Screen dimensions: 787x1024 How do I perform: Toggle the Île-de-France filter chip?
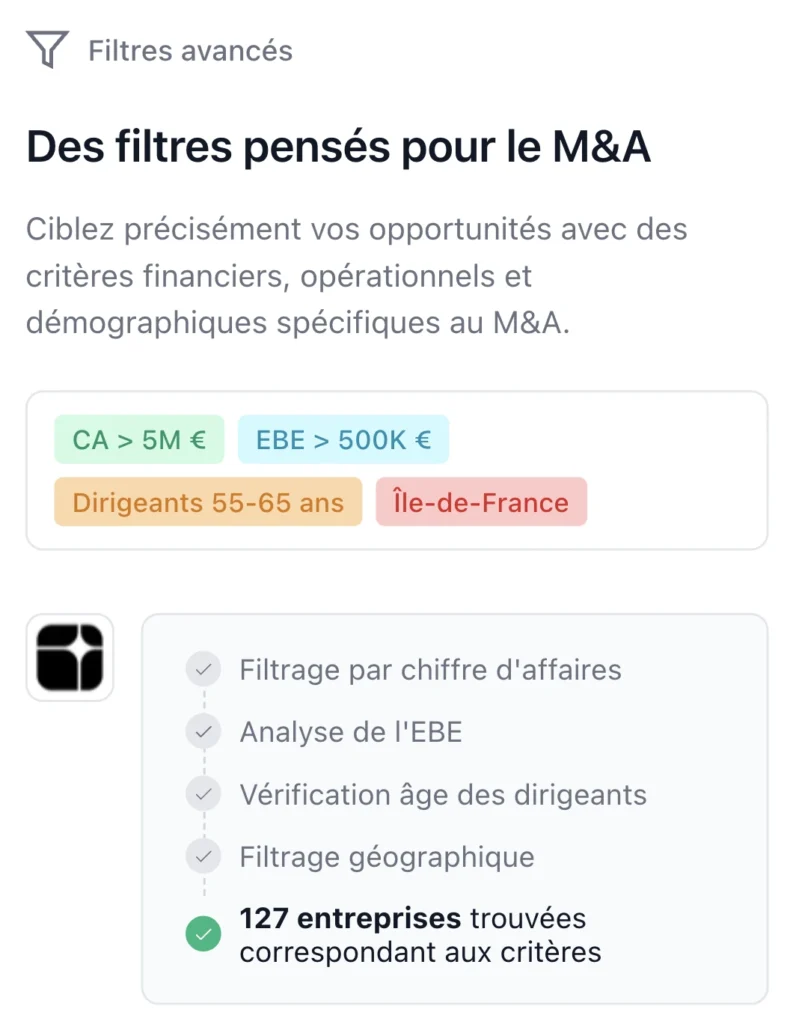coord(481,502)
